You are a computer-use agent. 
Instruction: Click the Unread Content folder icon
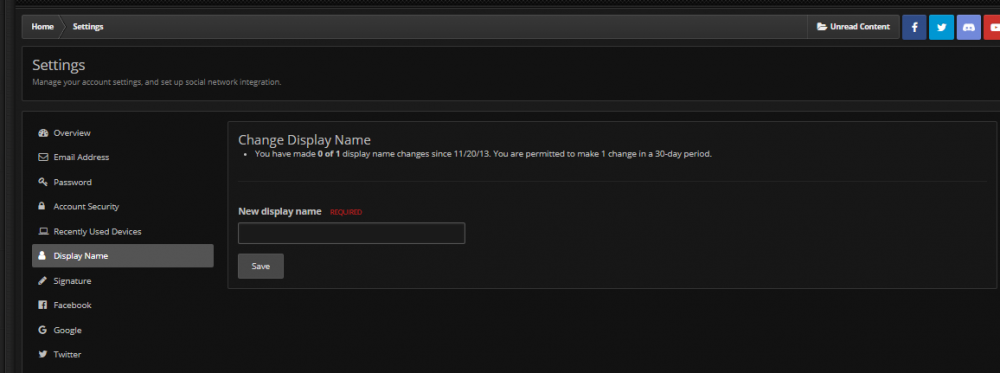coord(821,27)
